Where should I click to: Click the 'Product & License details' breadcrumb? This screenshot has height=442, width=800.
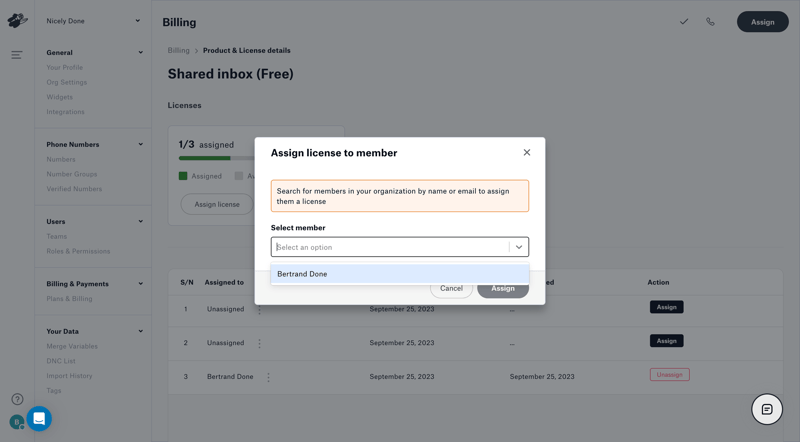click(x=246, y=51)
